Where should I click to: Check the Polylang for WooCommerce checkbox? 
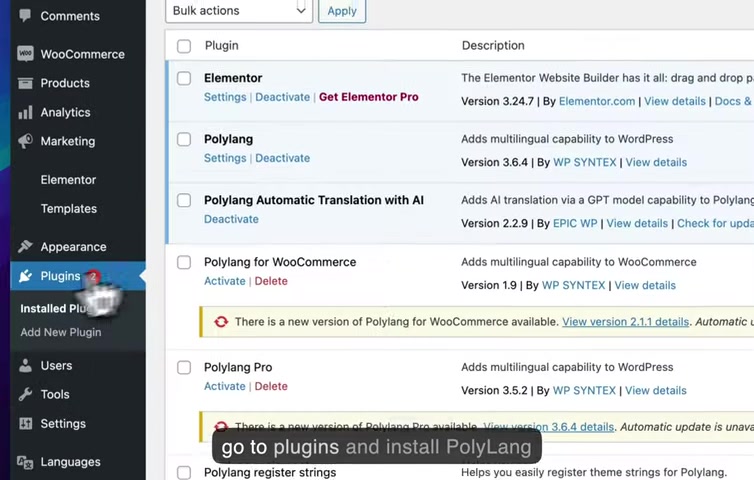(x=184, y=262)
